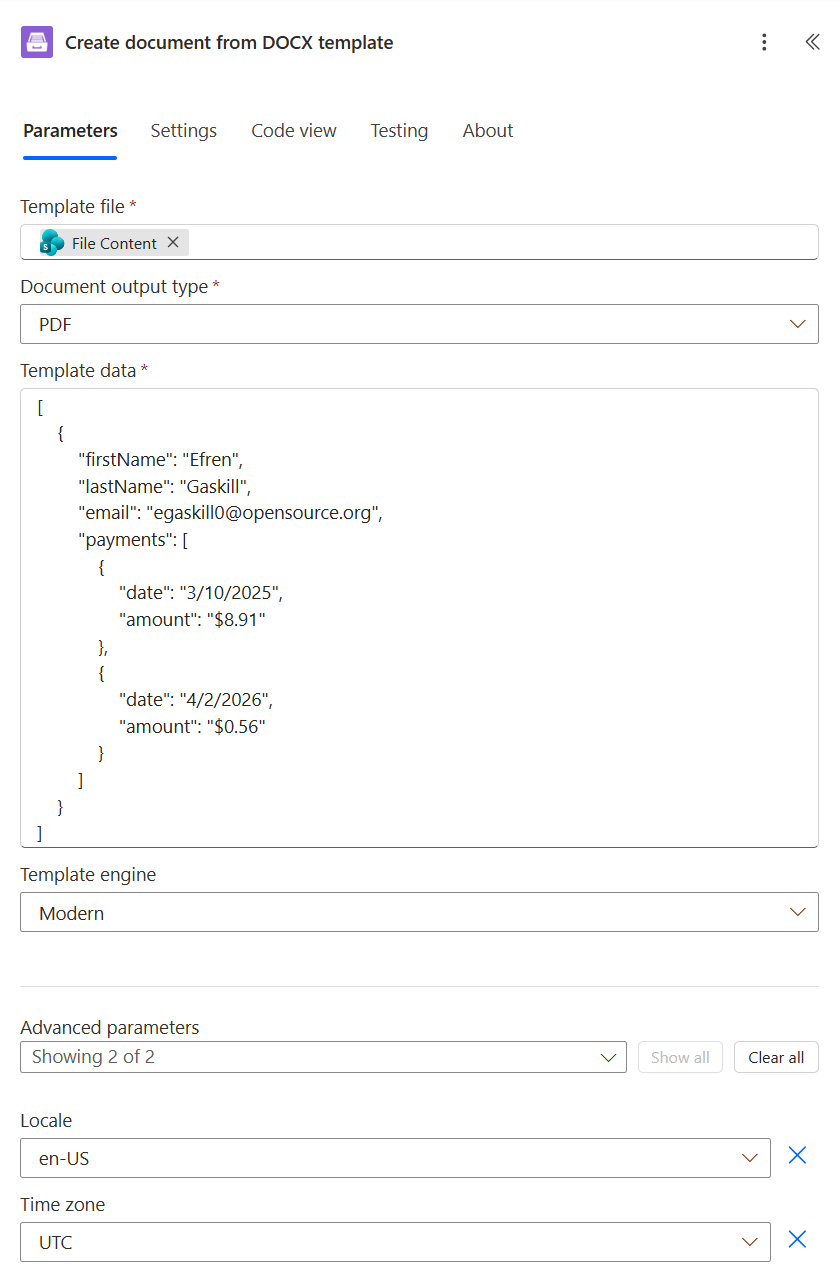This screenshot has width=838, height=1282.
Task: Open the About tab
Action: [487, 130]
